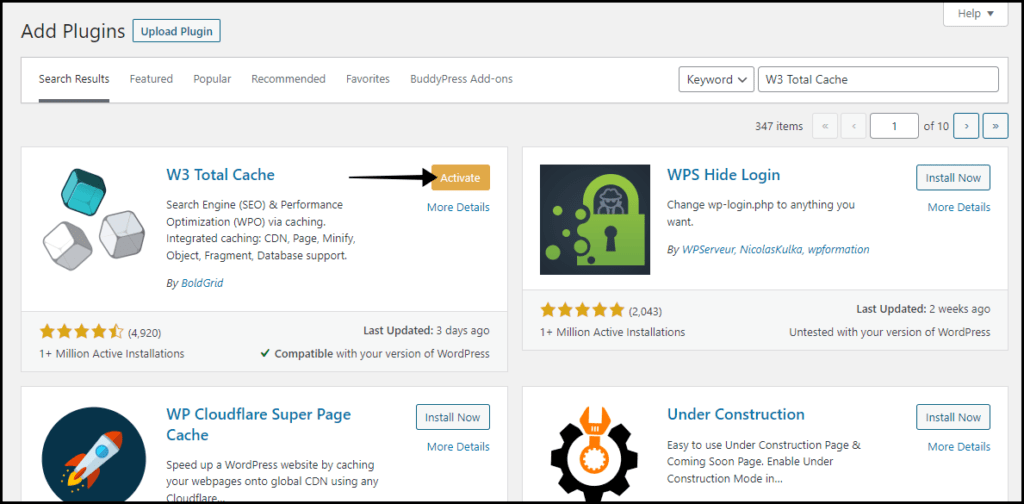
Task: Jump to last page of results
Action: pyautogui.click(x=995, y=126)
